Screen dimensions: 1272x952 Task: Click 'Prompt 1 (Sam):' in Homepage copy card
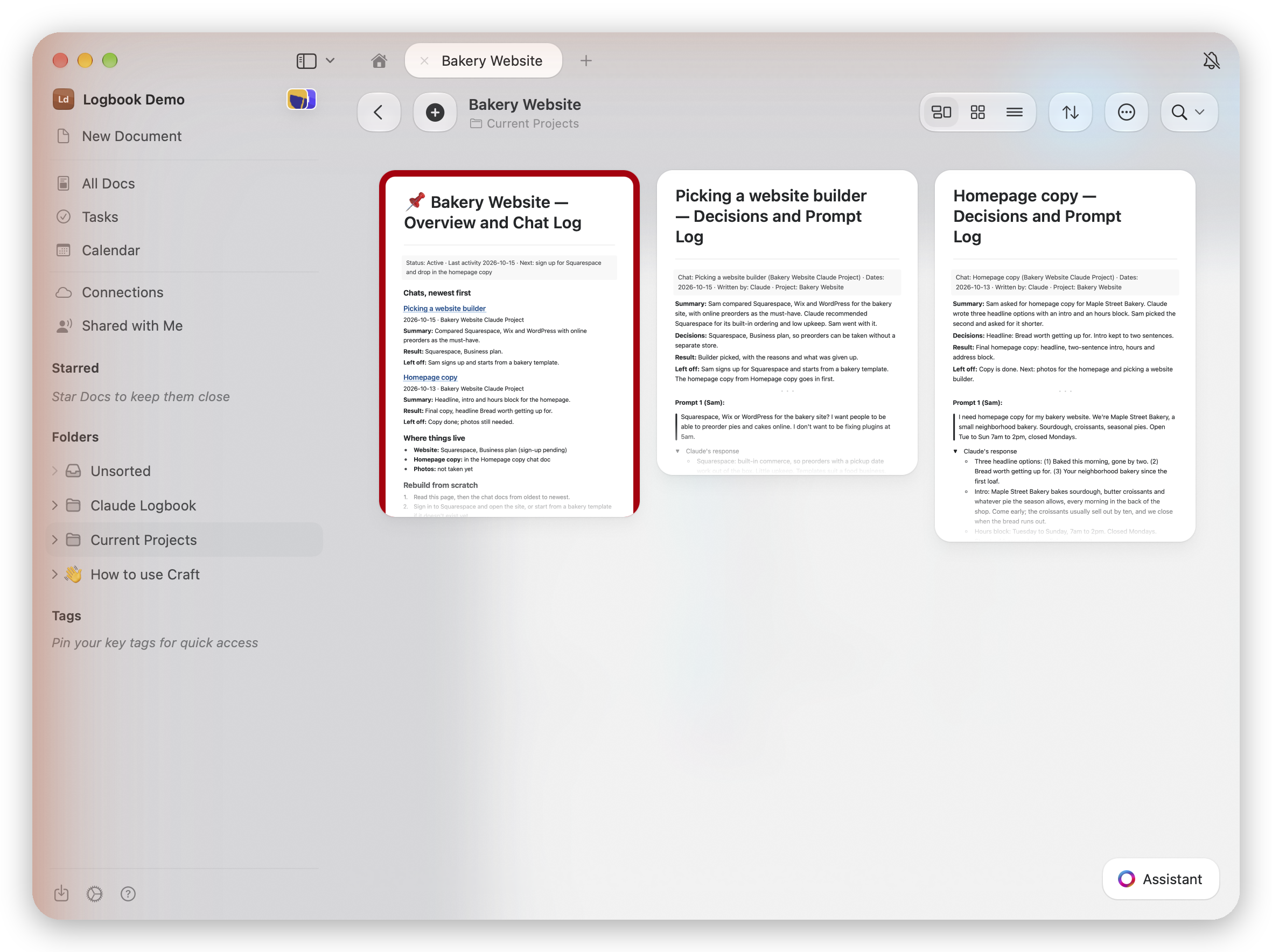pos(977,402)
